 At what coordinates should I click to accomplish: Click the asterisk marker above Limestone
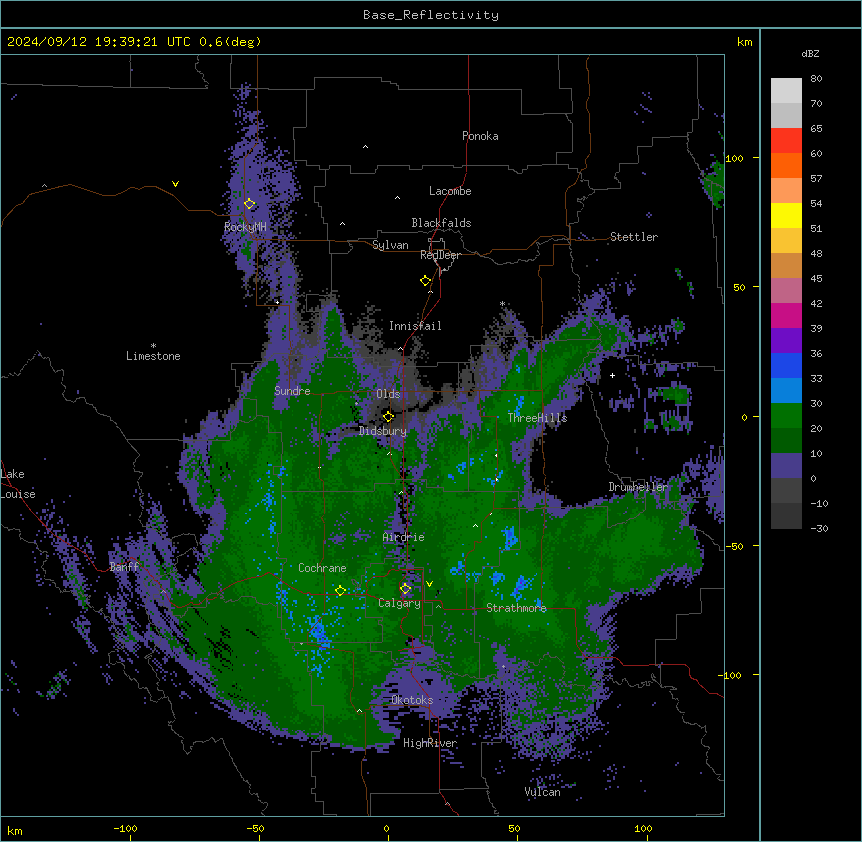pyautogui.click(x=153, y=346)
